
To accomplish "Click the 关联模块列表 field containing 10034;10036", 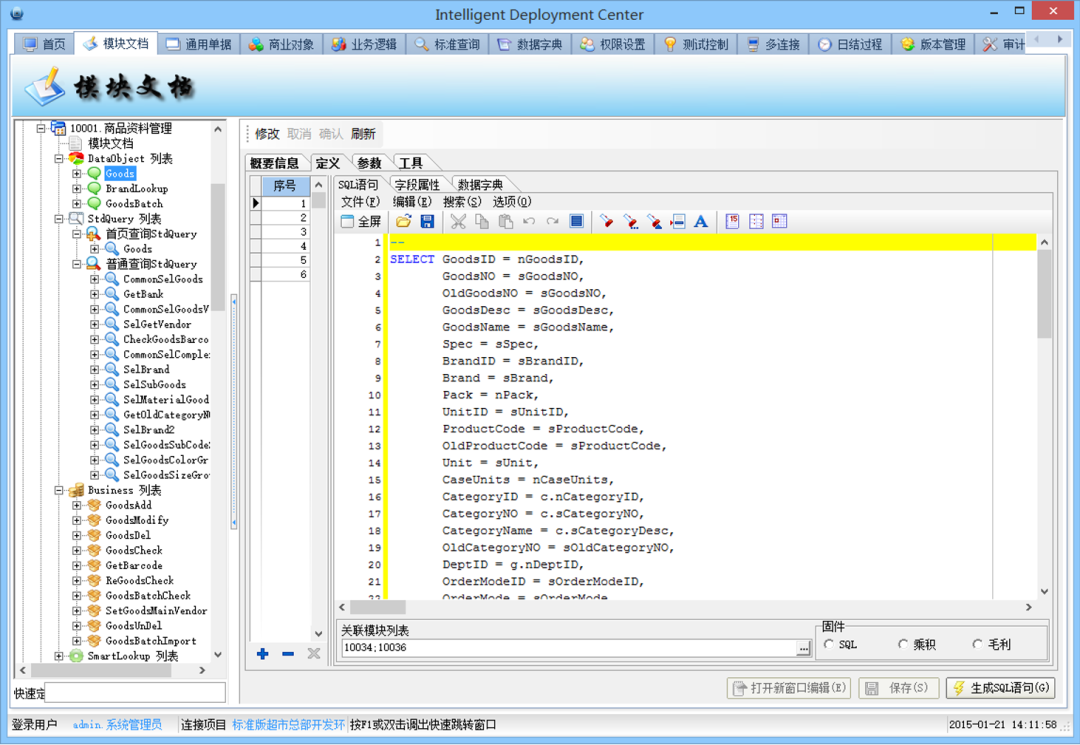I will pyautogui.click(x=569, y=647).
